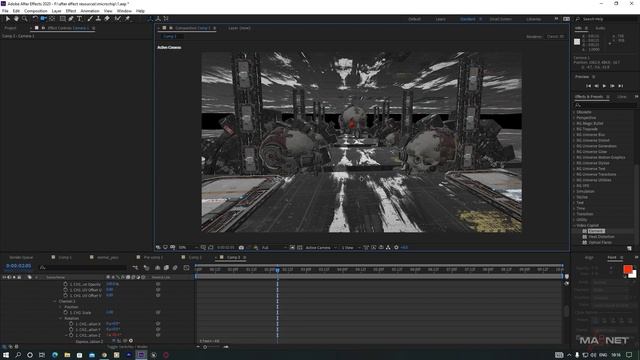
Task: Open Windows File Explorer from taskbar
Action: pos(67,355)
